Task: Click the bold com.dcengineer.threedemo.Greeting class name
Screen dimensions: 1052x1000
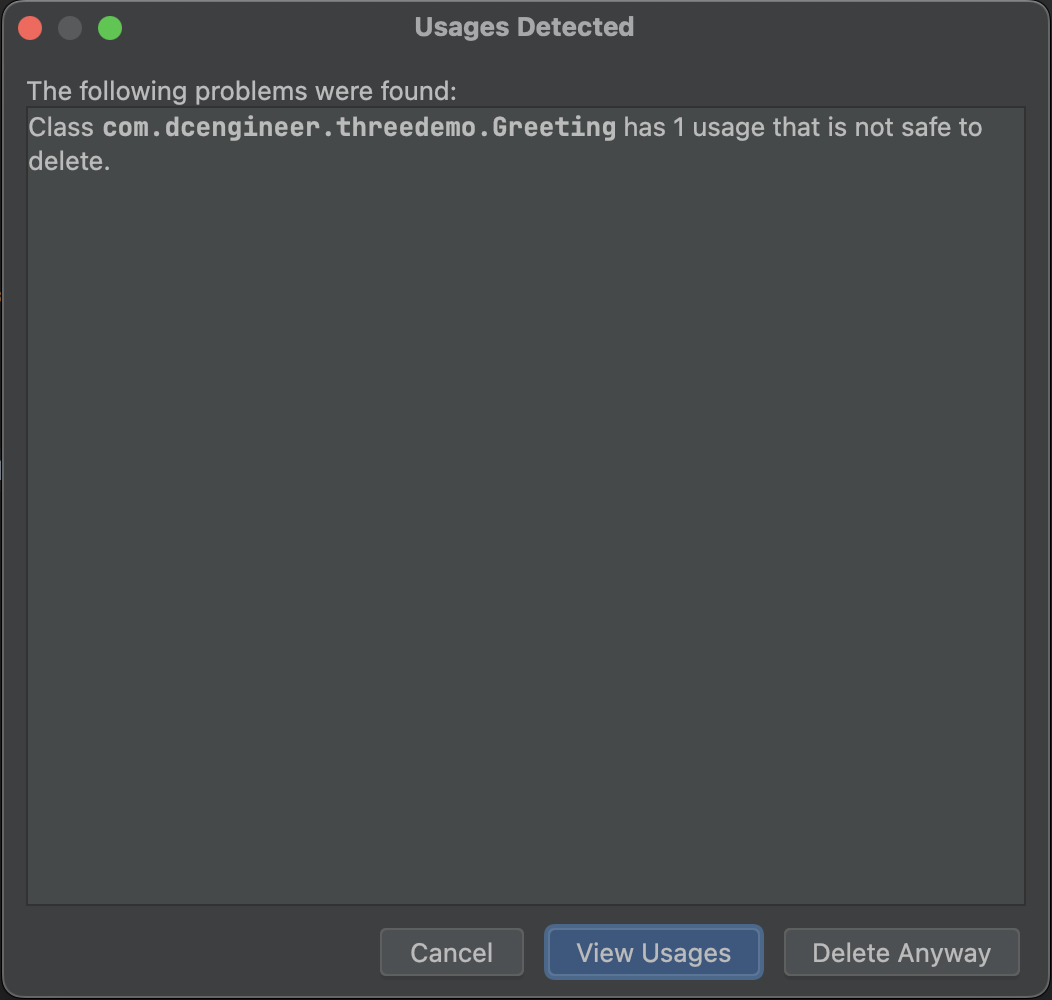Action: tap(359, 128)
